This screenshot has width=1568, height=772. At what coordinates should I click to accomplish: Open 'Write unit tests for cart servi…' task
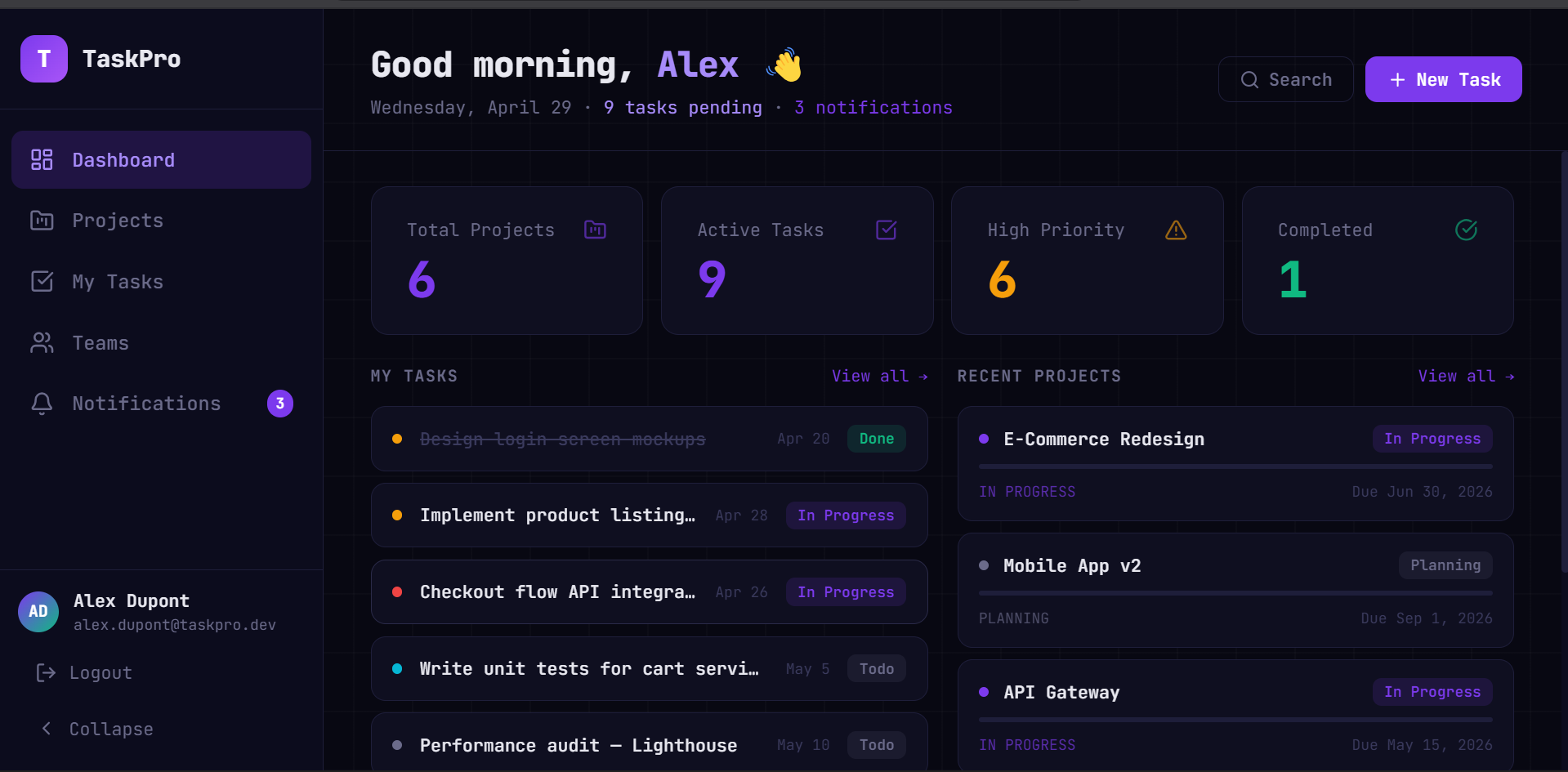tap(650, 669)
